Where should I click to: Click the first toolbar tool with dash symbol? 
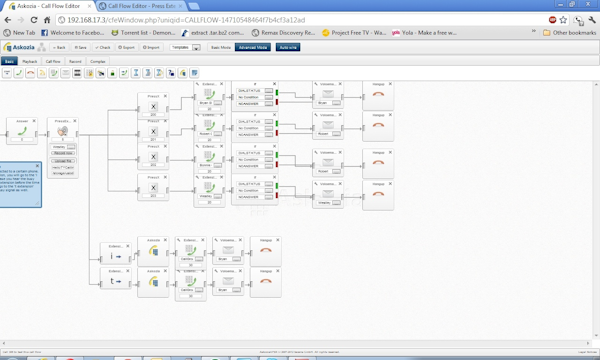7,73
